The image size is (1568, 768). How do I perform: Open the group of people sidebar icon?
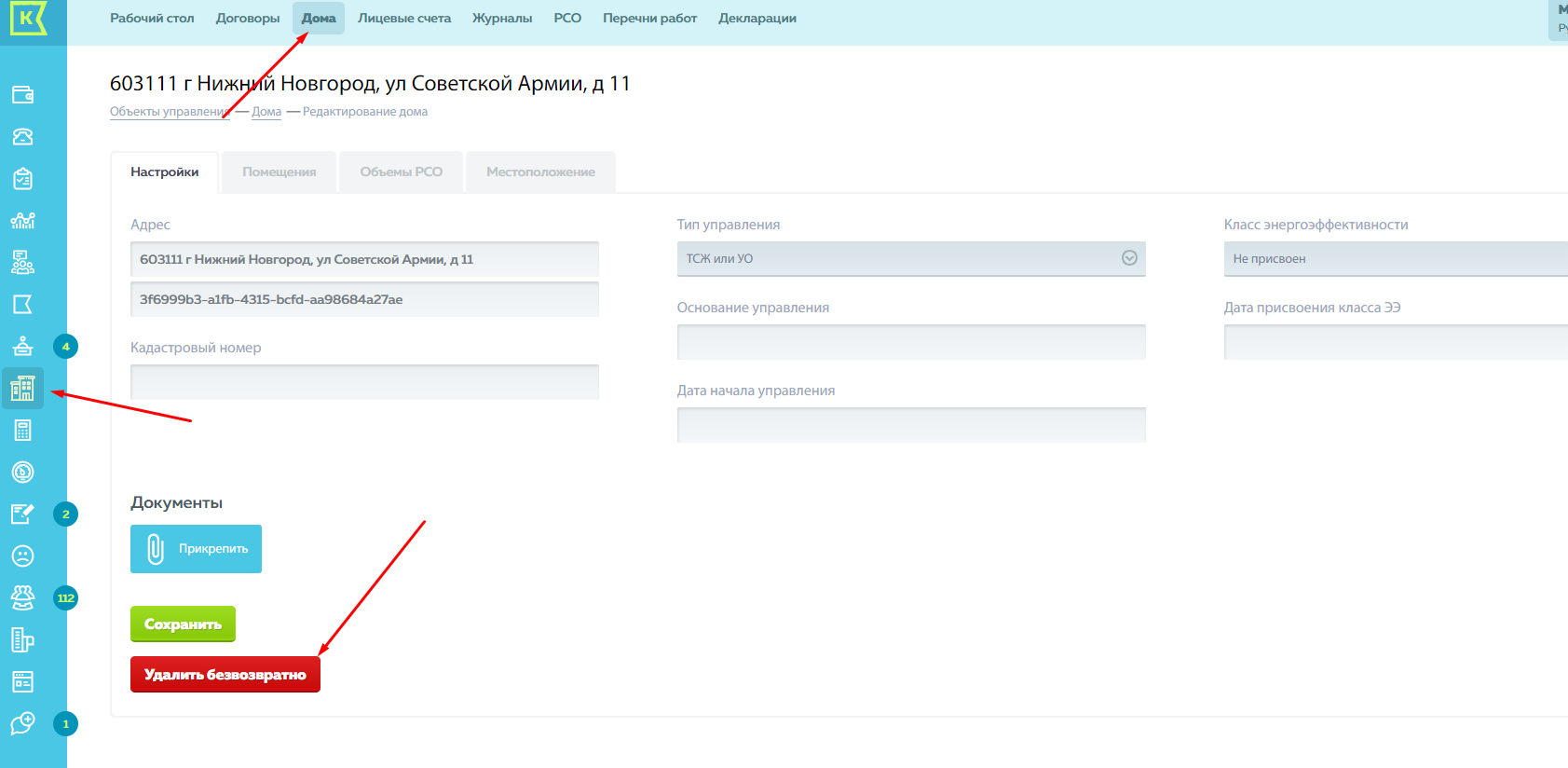point(22,598)
